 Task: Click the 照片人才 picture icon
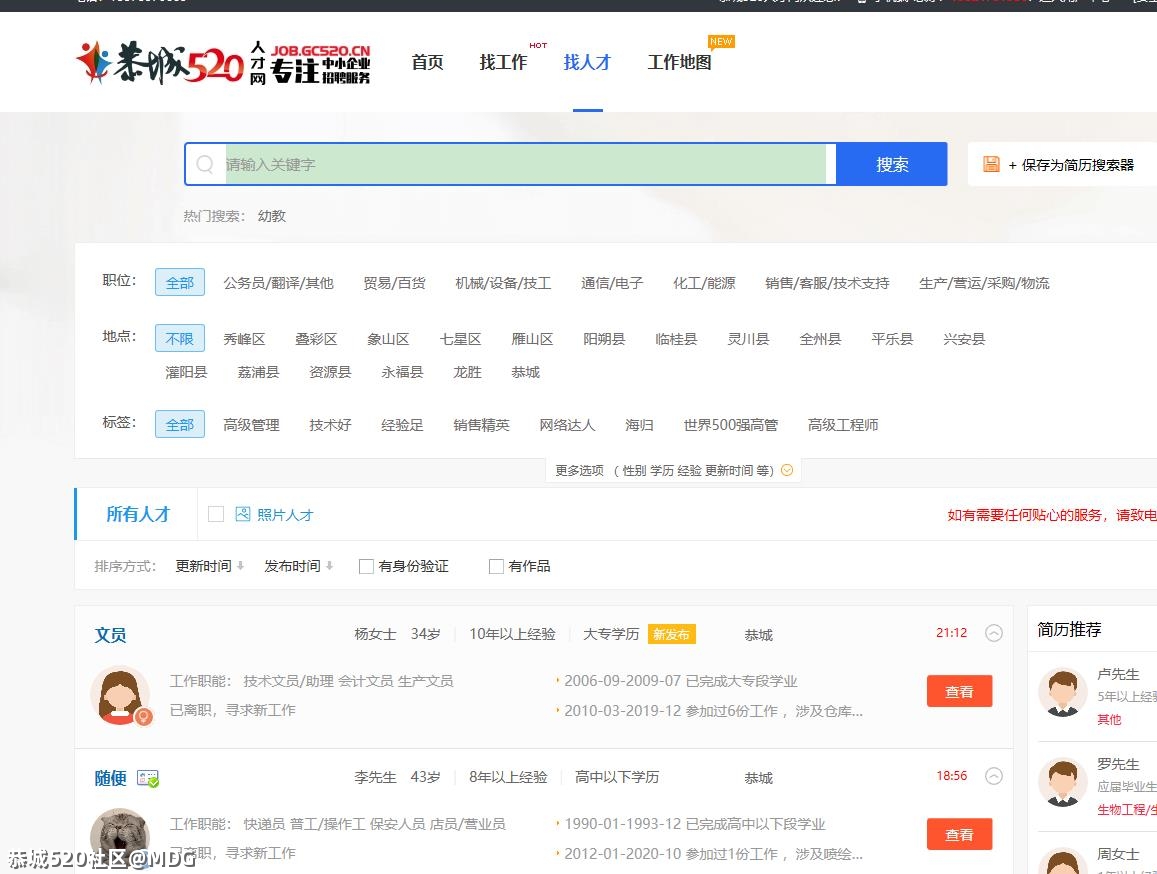coord(243,514)
